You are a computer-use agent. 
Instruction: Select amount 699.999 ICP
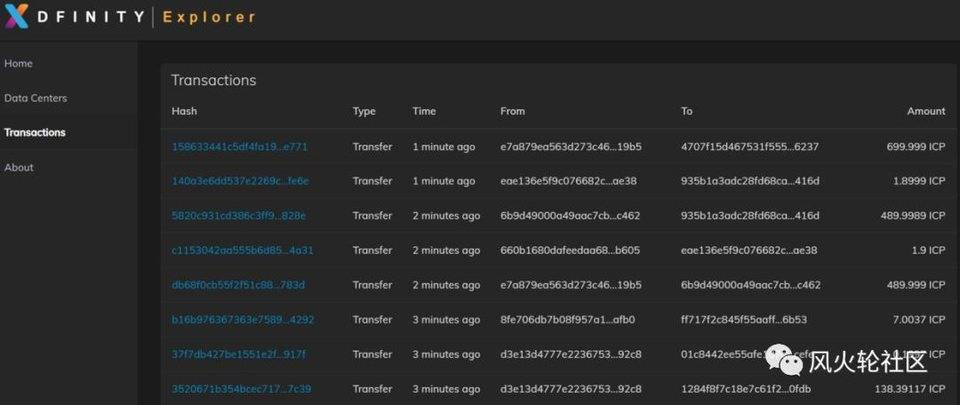pos(916,147)
